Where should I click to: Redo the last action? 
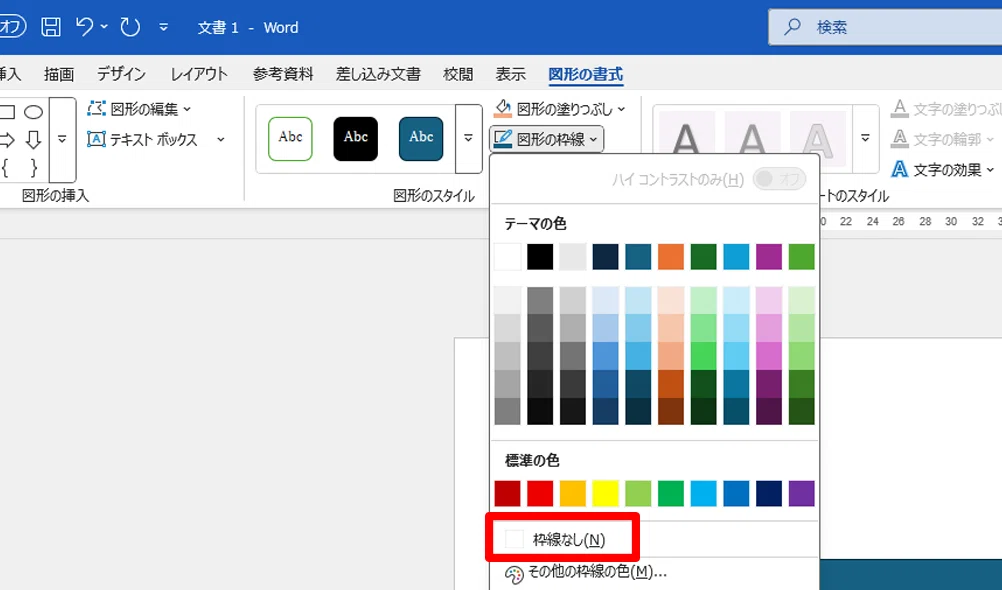[130, 27]
